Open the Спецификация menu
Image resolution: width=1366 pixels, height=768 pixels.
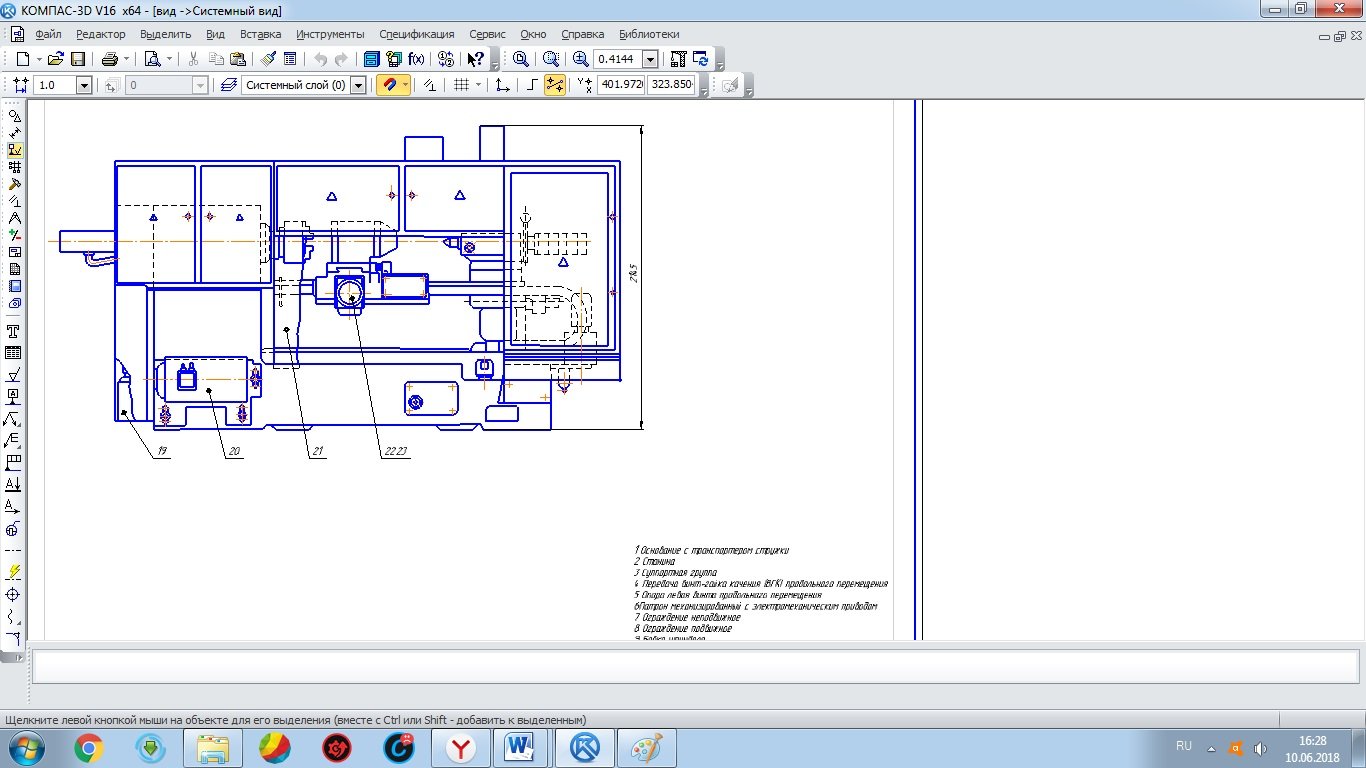click(x=416, y=34)
